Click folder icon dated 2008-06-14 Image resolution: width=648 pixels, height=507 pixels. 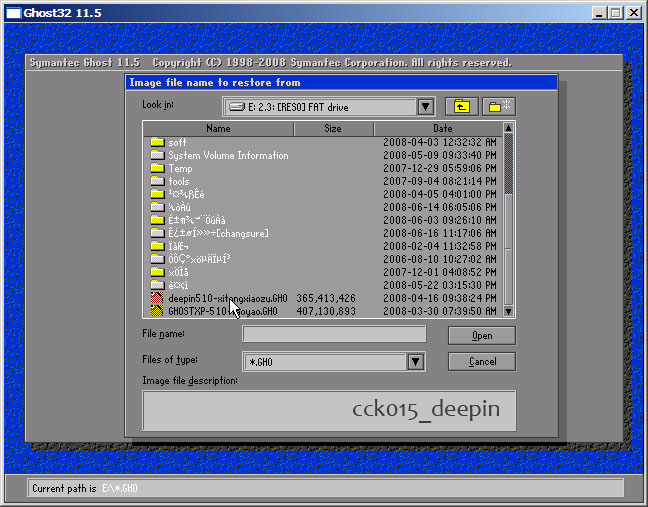pos(157,207)
